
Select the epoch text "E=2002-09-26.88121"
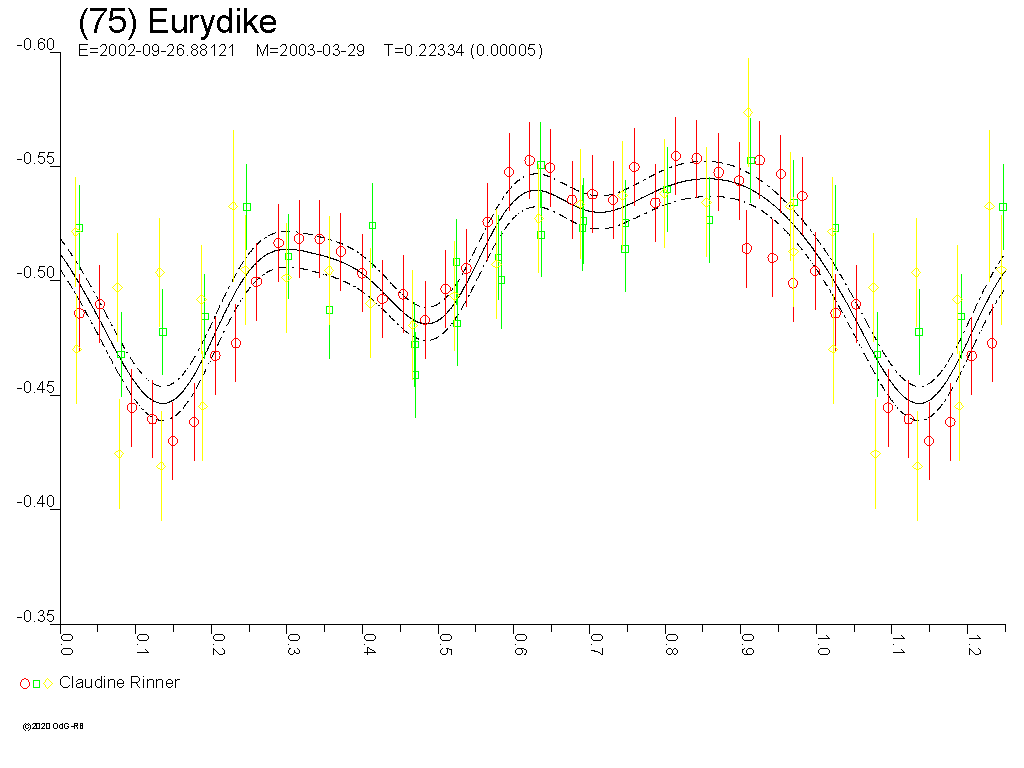[157, 51]
